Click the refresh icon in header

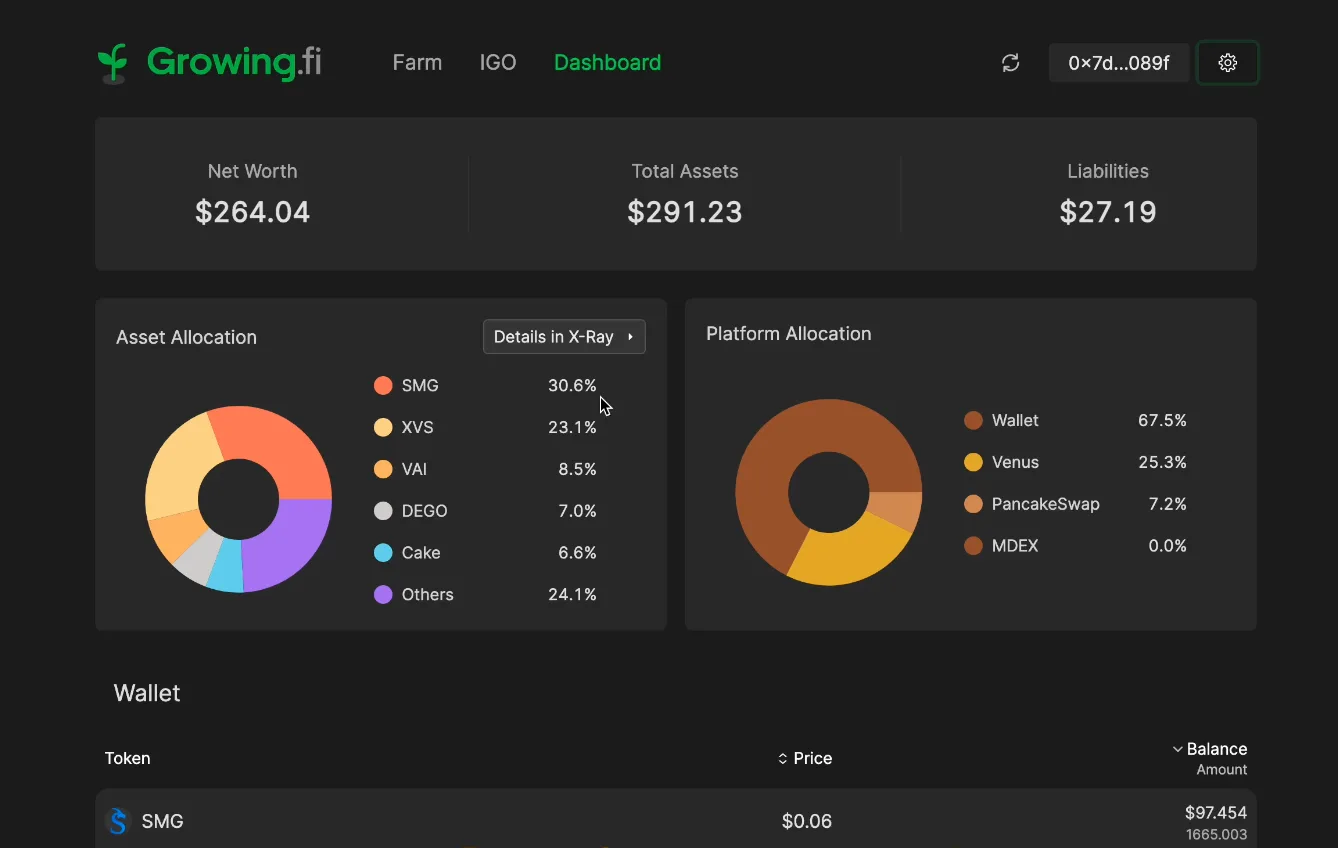click(1011, 63)
